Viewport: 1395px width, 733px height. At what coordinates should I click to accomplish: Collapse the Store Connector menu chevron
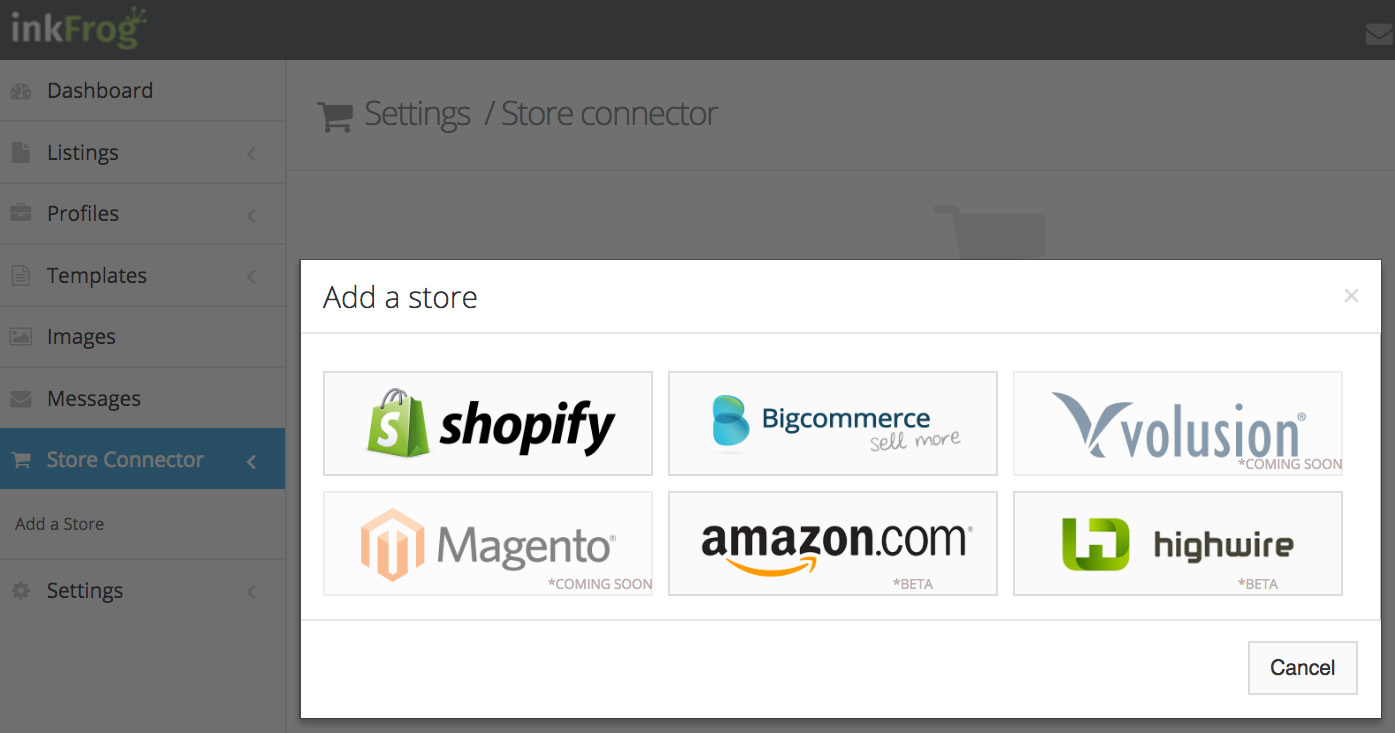251,461
